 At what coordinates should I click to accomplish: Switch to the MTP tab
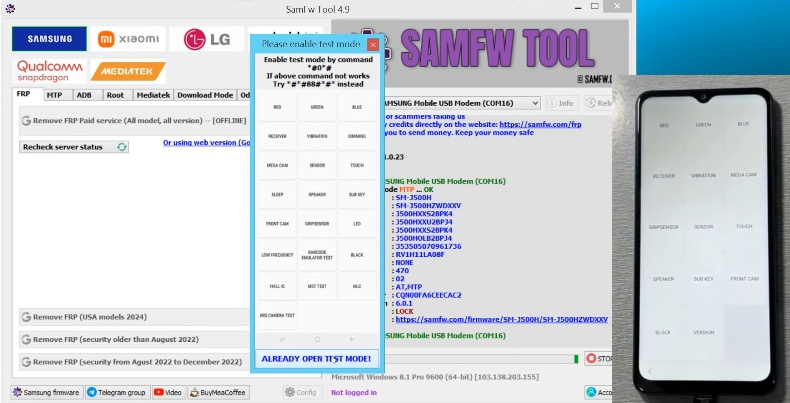click(x=54, y=95)
